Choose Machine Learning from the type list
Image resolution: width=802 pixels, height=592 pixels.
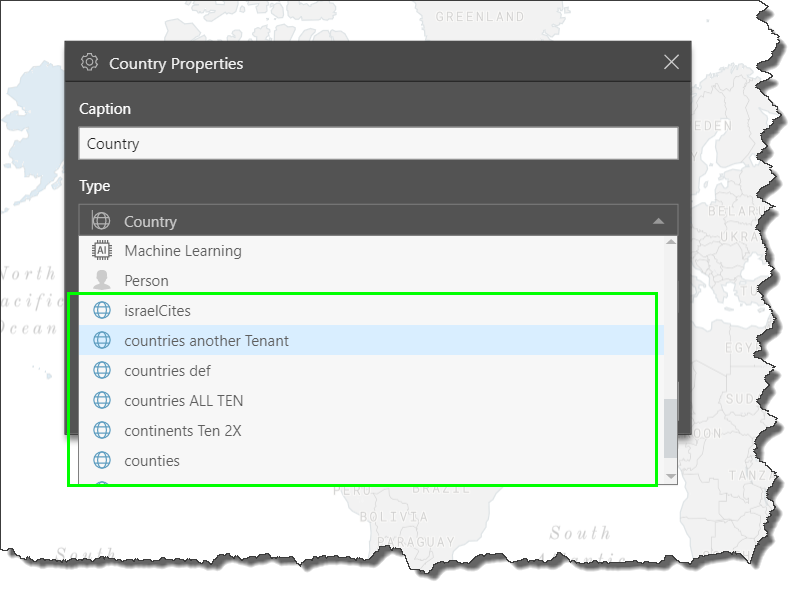(x=182, y=251)
